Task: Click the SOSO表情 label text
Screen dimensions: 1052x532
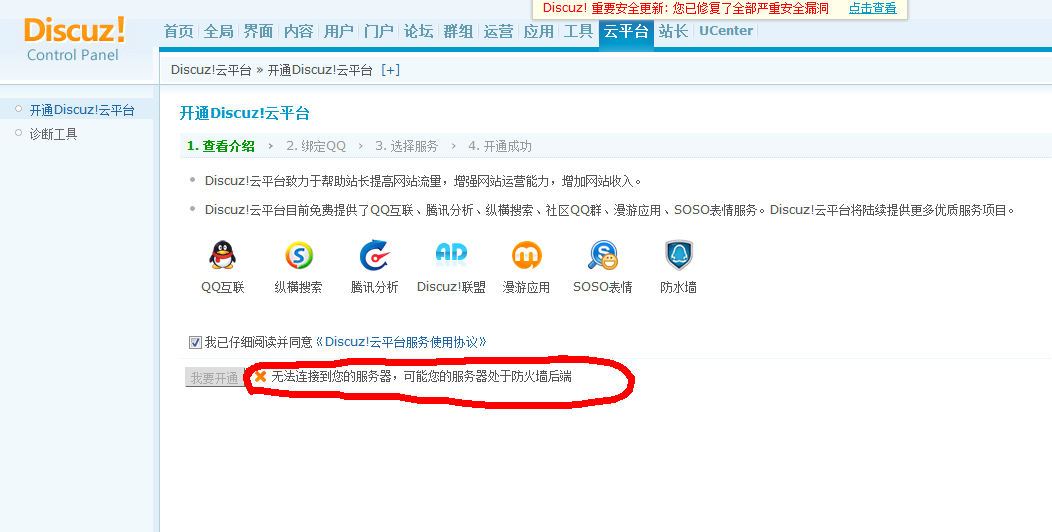Action: pos(602,287)
